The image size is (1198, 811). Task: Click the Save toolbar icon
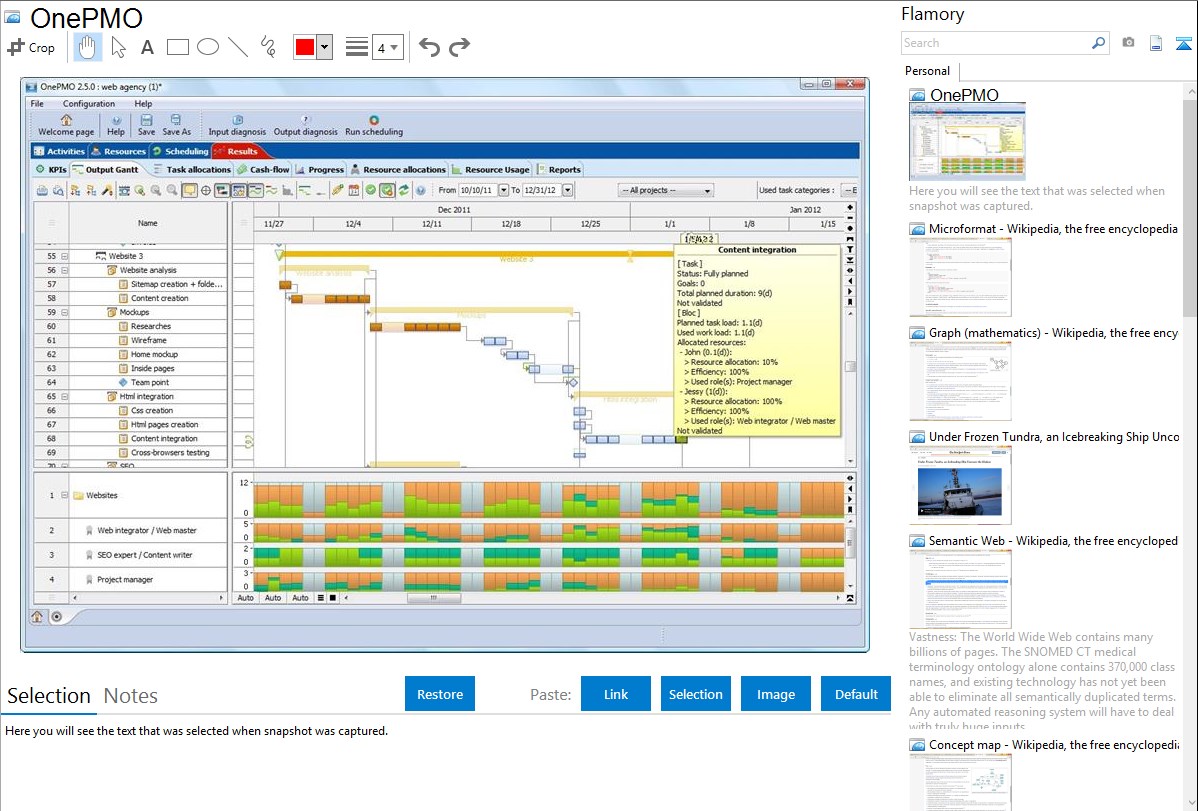coord(146,120)
